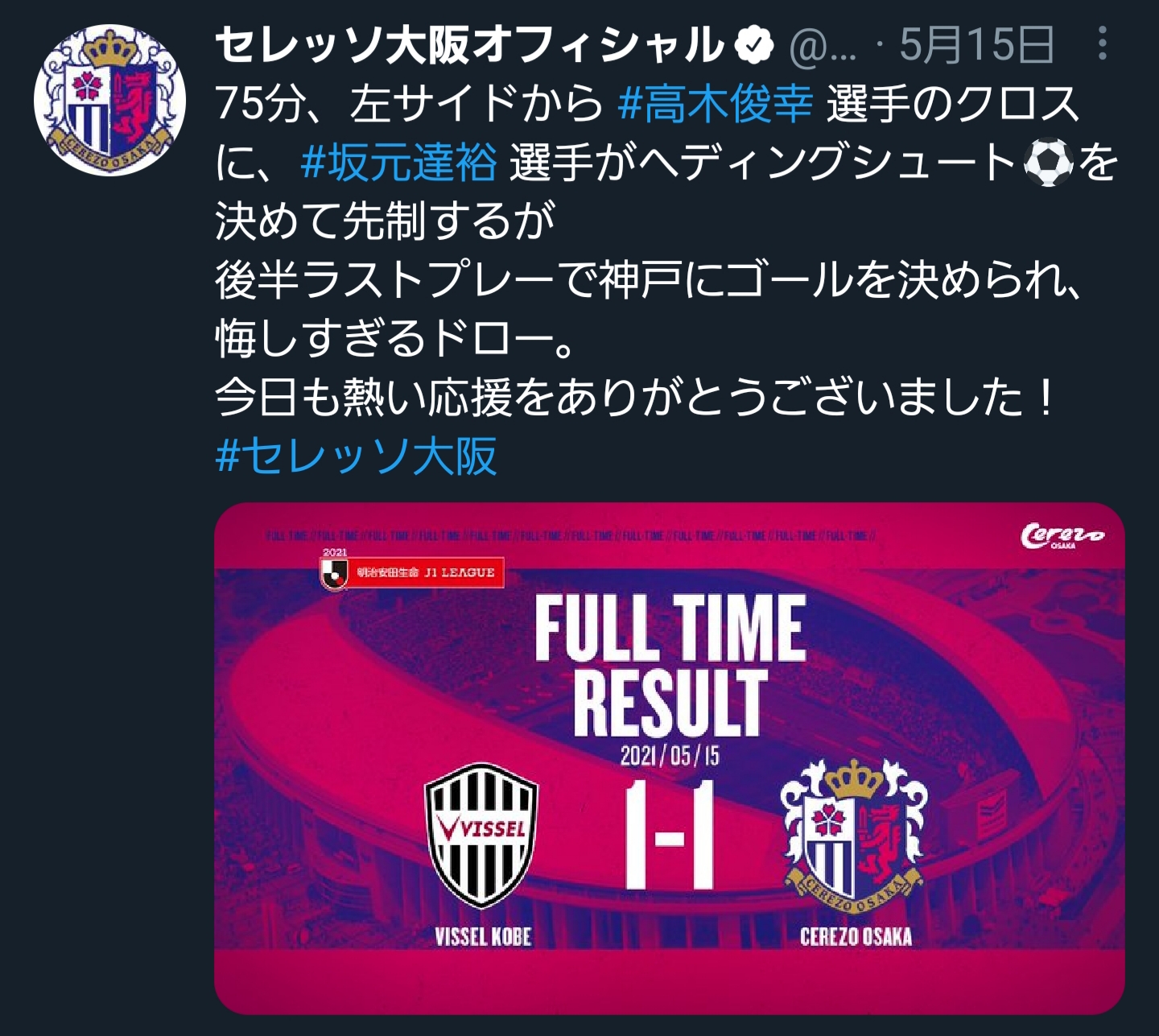Click the truncated @ handle text
This screenshot has height=1036, width=1159.
tap(823, 47)
